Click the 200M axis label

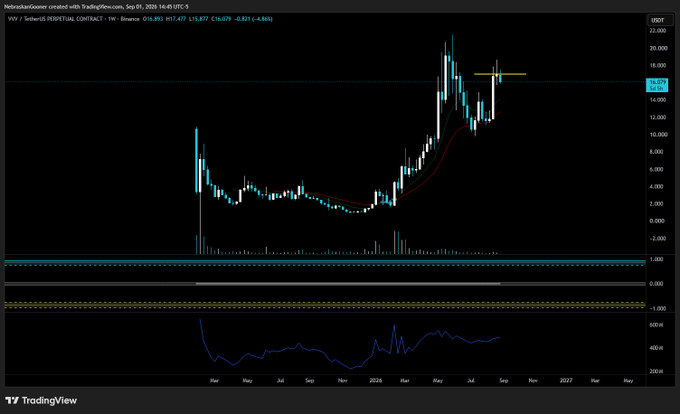pos(656,372)
